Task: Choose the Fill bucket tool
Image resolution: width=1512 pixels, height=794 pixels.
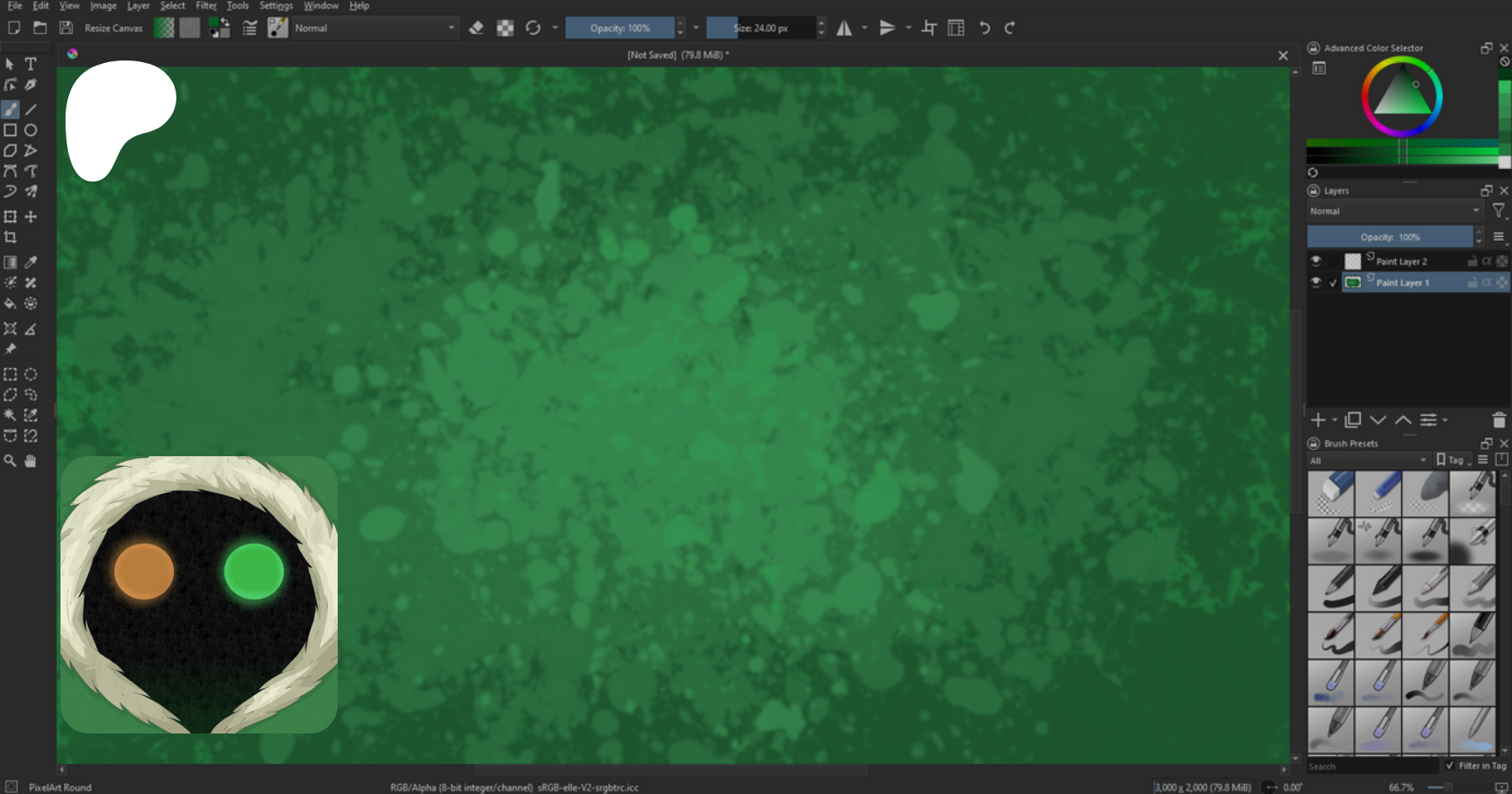Action: coord(10,303)
